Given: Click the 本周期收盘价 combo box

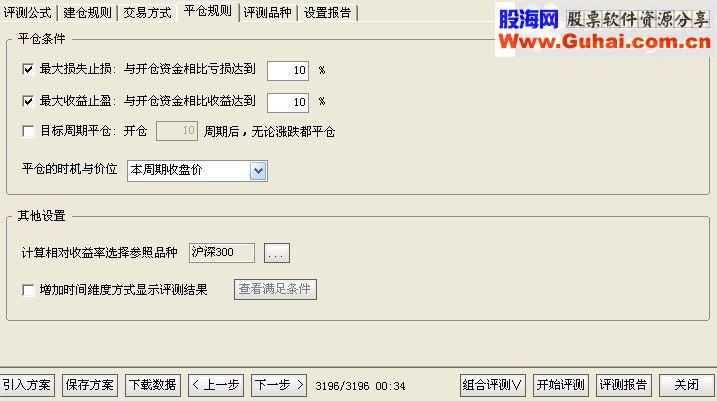Looking at the screenshot, I should (x=197, y=171).
